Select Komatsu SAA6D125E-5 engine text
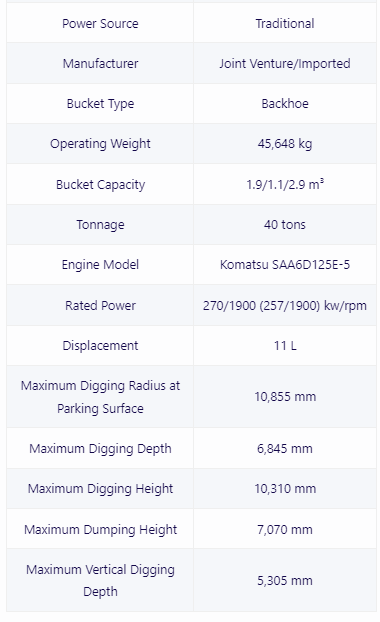This screenshot has height=622, width=380. (285, 265)
